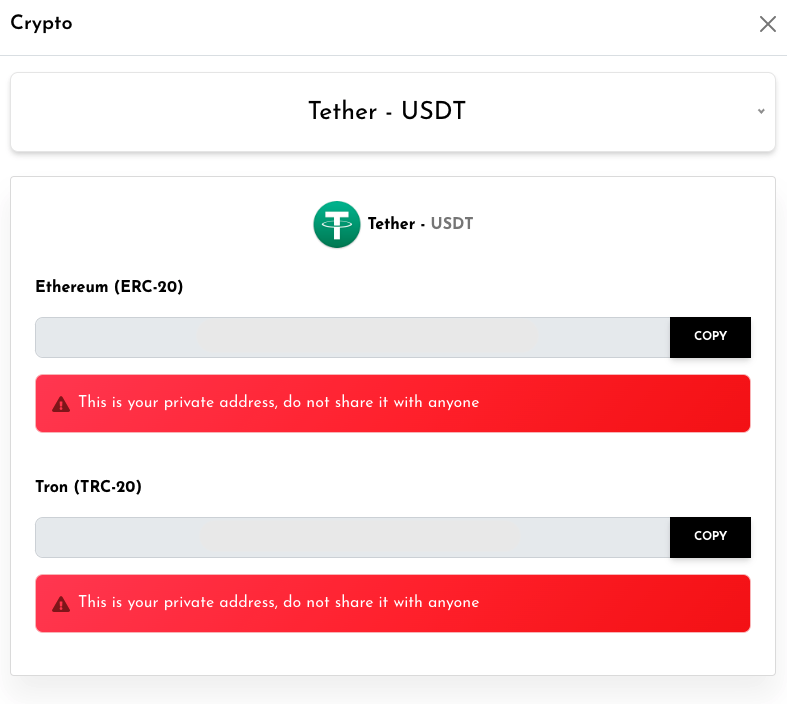This screenshot has height=704, width=787.
Task: Click the hyphen between Tether and USDT in selector
Action: point(389,111)
